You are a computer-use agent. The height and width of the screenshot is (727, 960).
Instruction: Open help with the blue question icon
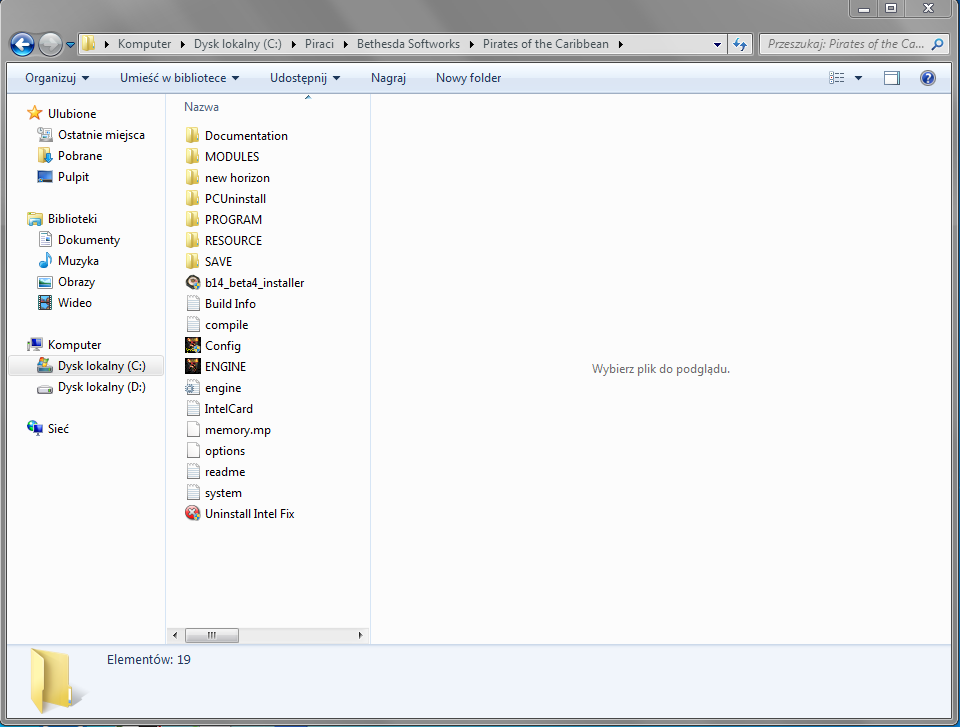[x=928, y=78]
